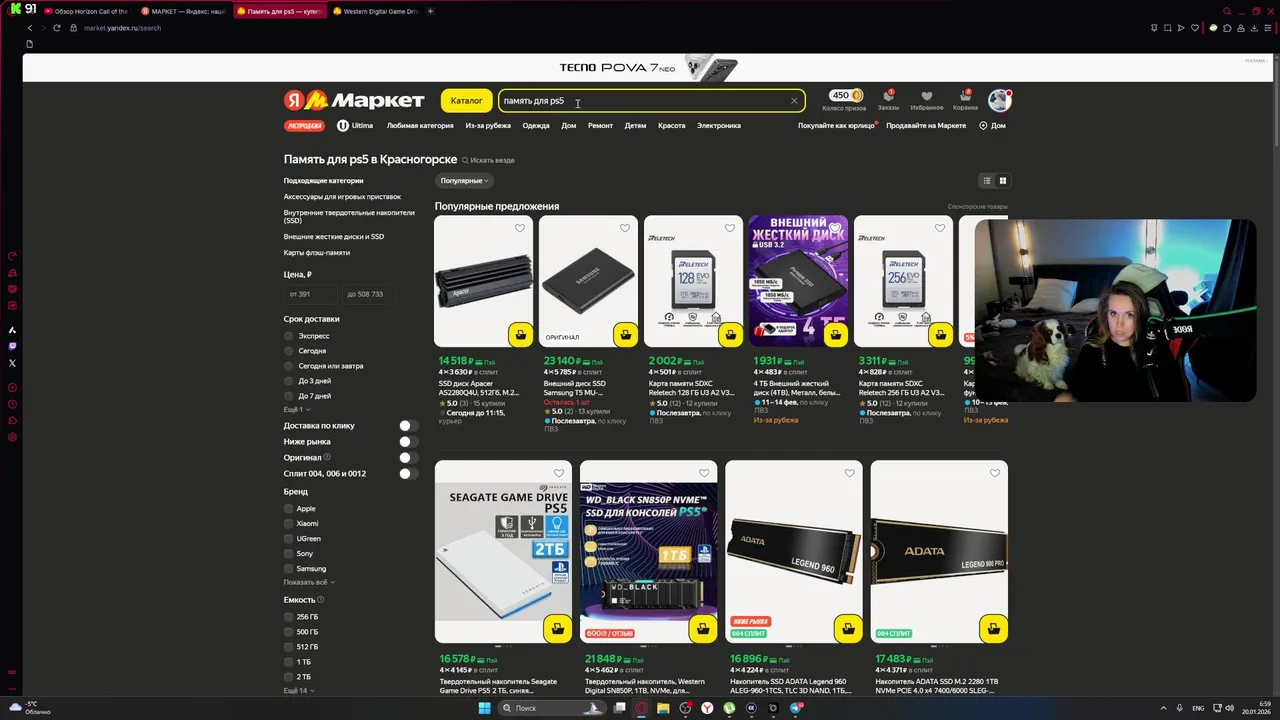Image resolution: width=1280 pixels, height=720 pixels.
Task: Open Аксессуары для игровых приставок category
Action: coord(342,197)
